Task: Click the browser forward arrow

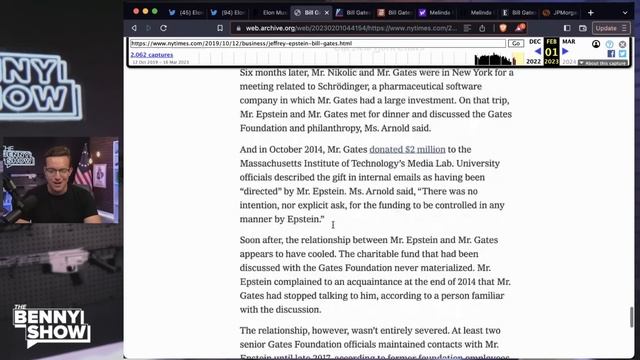Action: tap(149, 28)
